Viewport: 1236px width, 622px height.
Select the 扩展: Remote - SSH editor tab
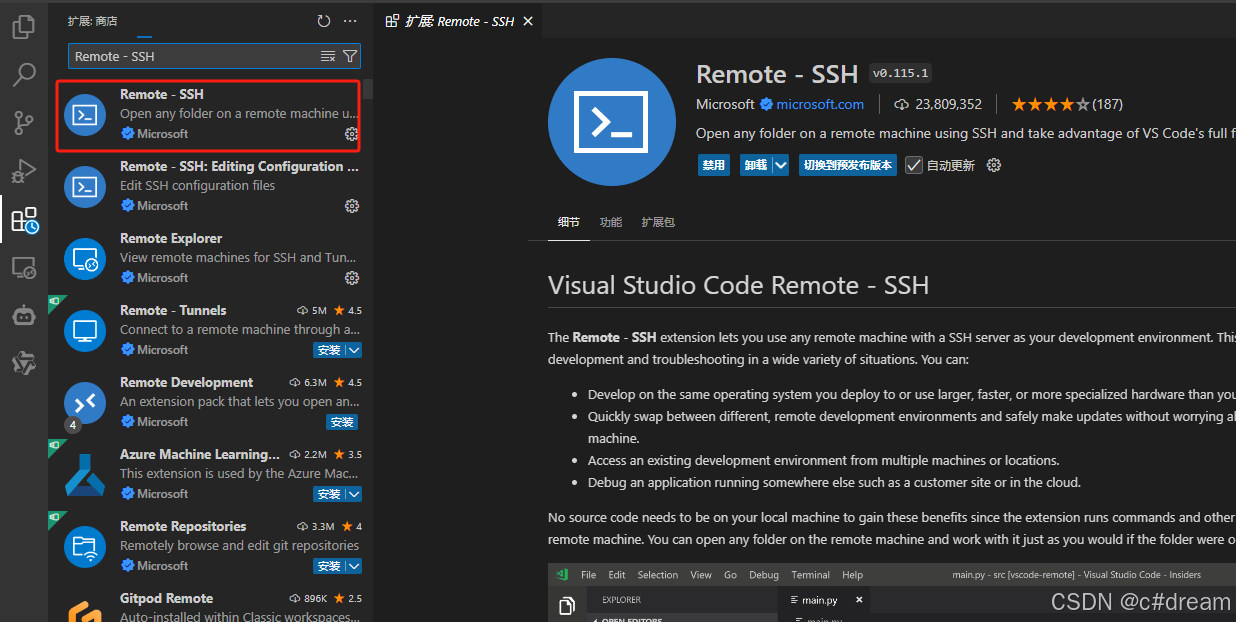[x=460, y=21]
